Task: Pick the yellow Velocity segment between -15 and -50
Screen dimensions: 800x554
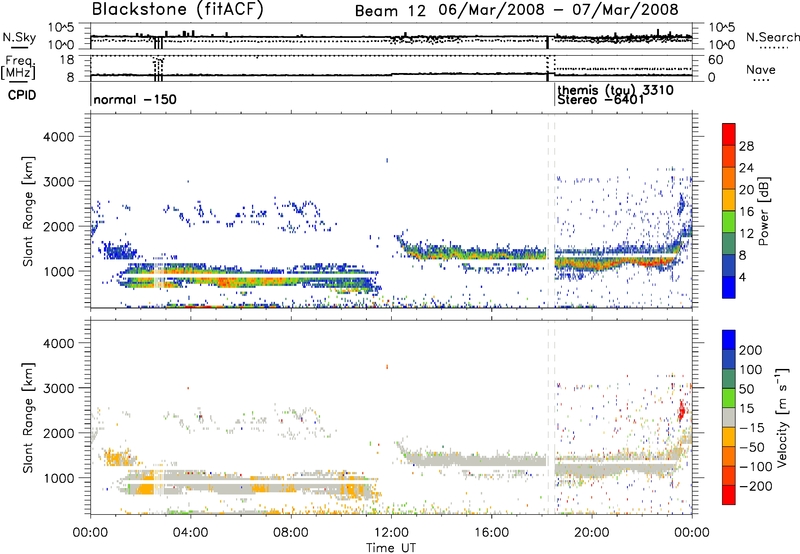Action: pos(729,437)
